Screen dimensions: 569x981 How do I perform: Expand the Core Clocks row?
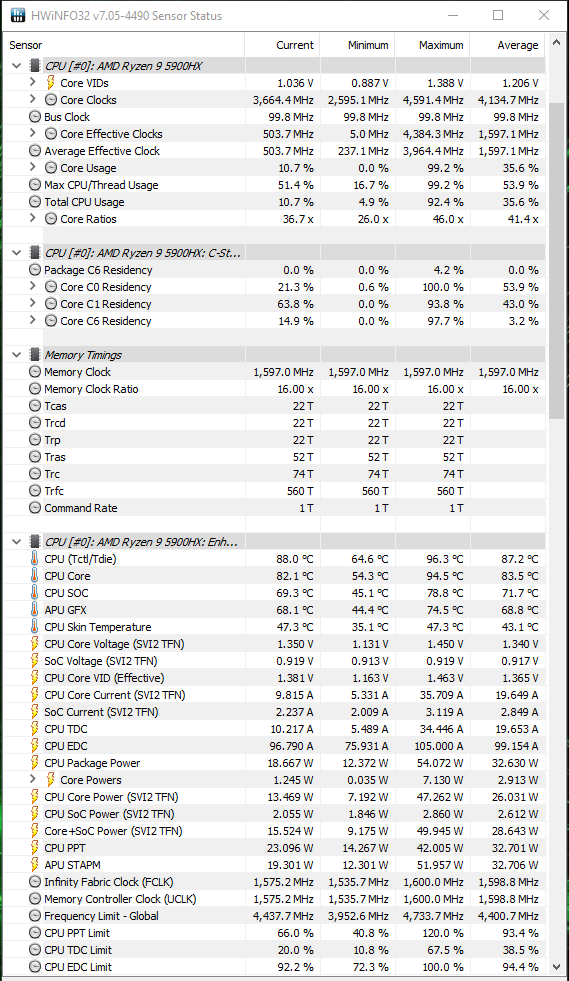33,99
